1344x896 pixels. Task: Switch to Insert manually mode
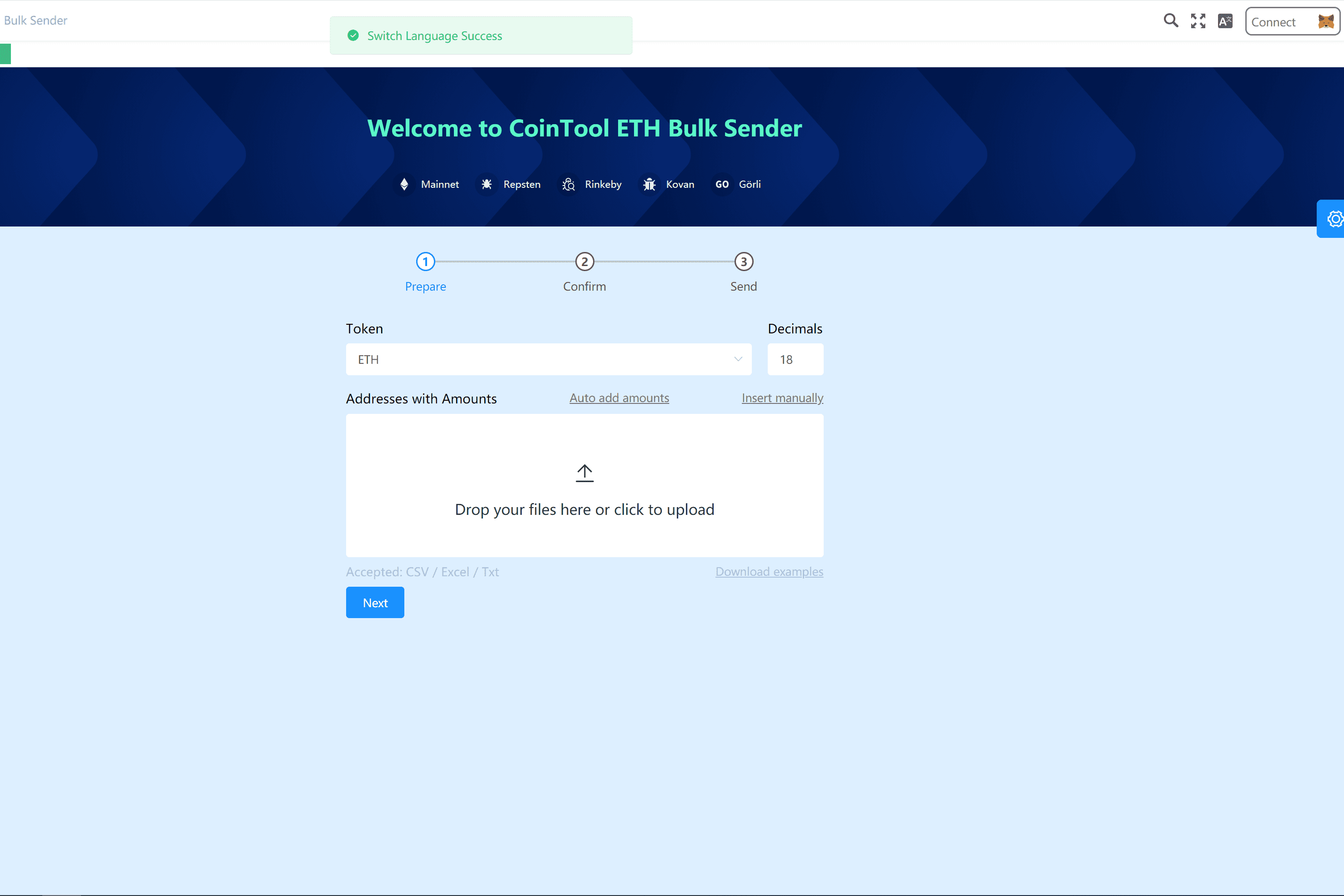(782, 398)
